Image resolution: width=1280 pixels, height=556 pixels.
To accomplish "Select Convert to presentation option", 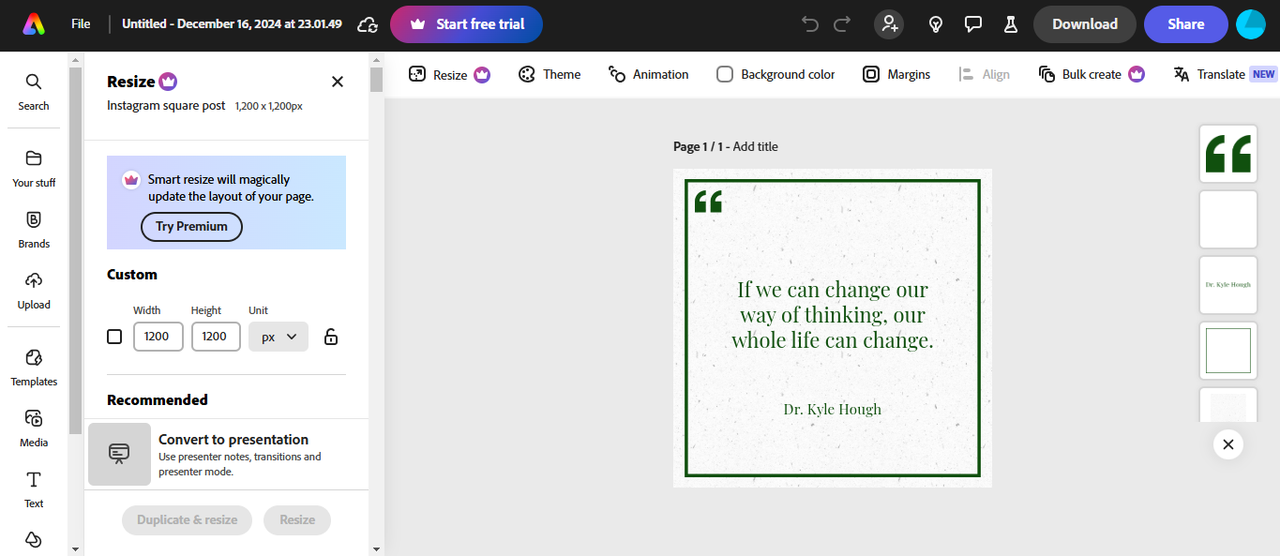I will [x=227, y=454].
